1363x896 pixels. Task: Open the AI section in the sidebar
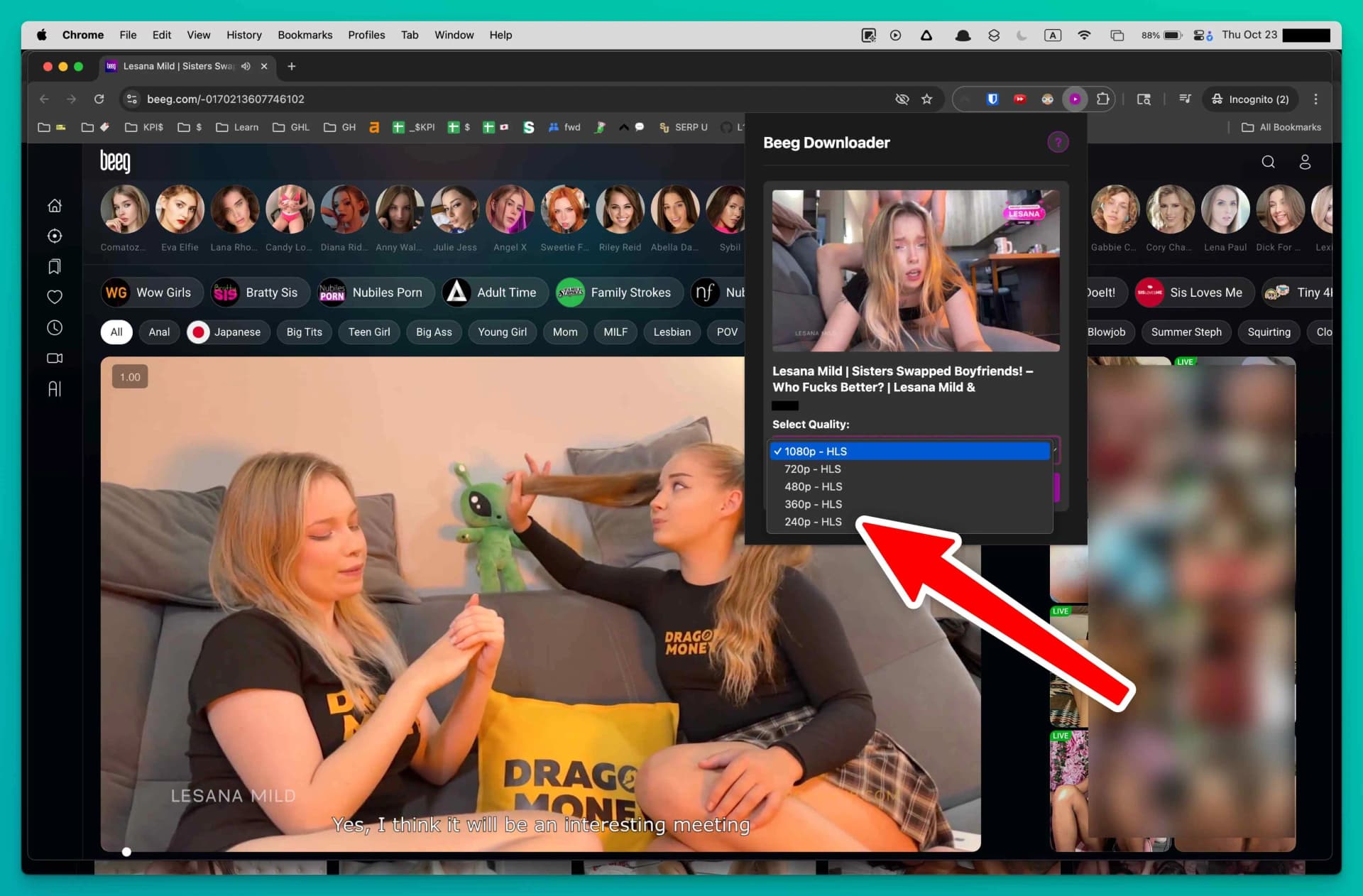pos(55,388)
